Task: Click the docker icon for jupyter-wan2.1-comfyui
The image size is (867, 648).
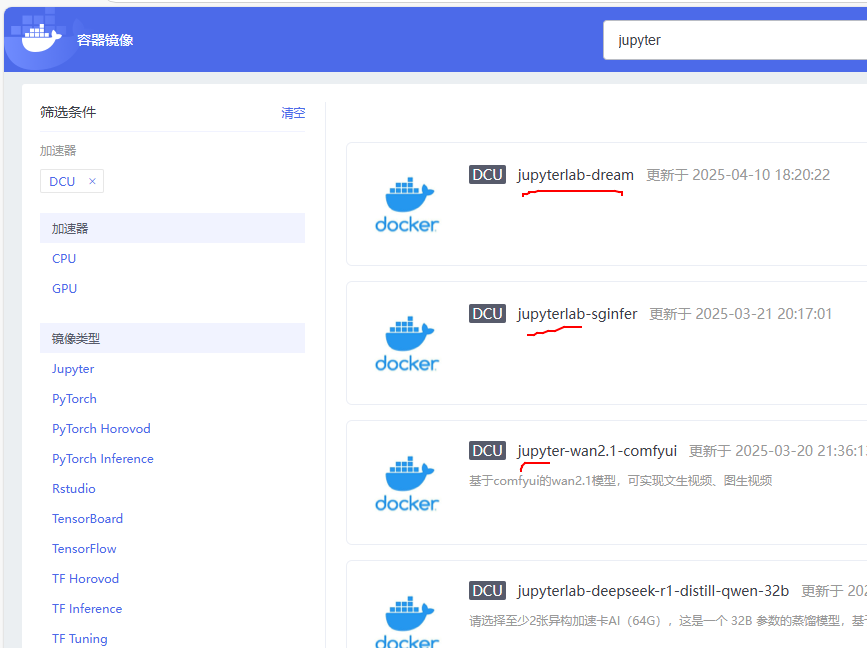Action: coord(407,483)
